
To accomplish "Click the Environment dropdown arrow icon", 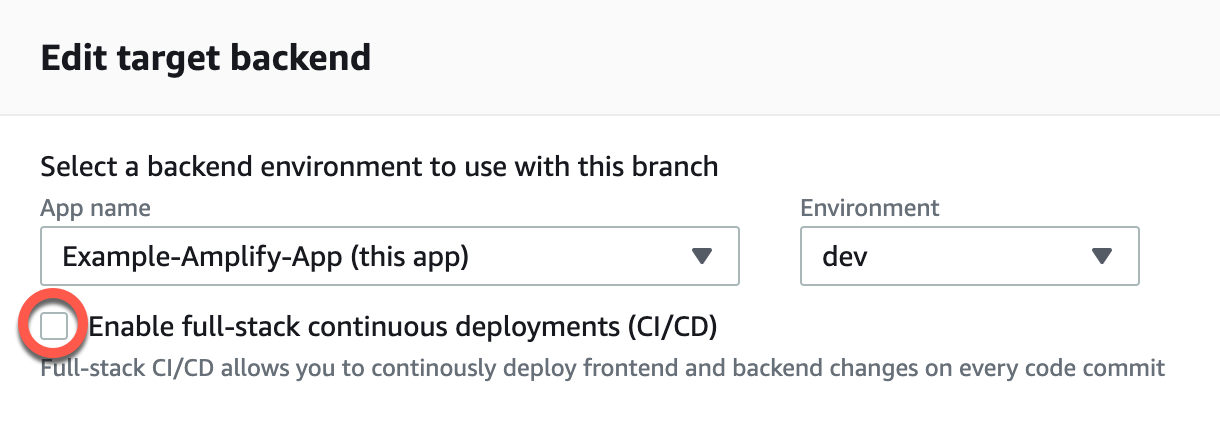I will (1102, 256).
